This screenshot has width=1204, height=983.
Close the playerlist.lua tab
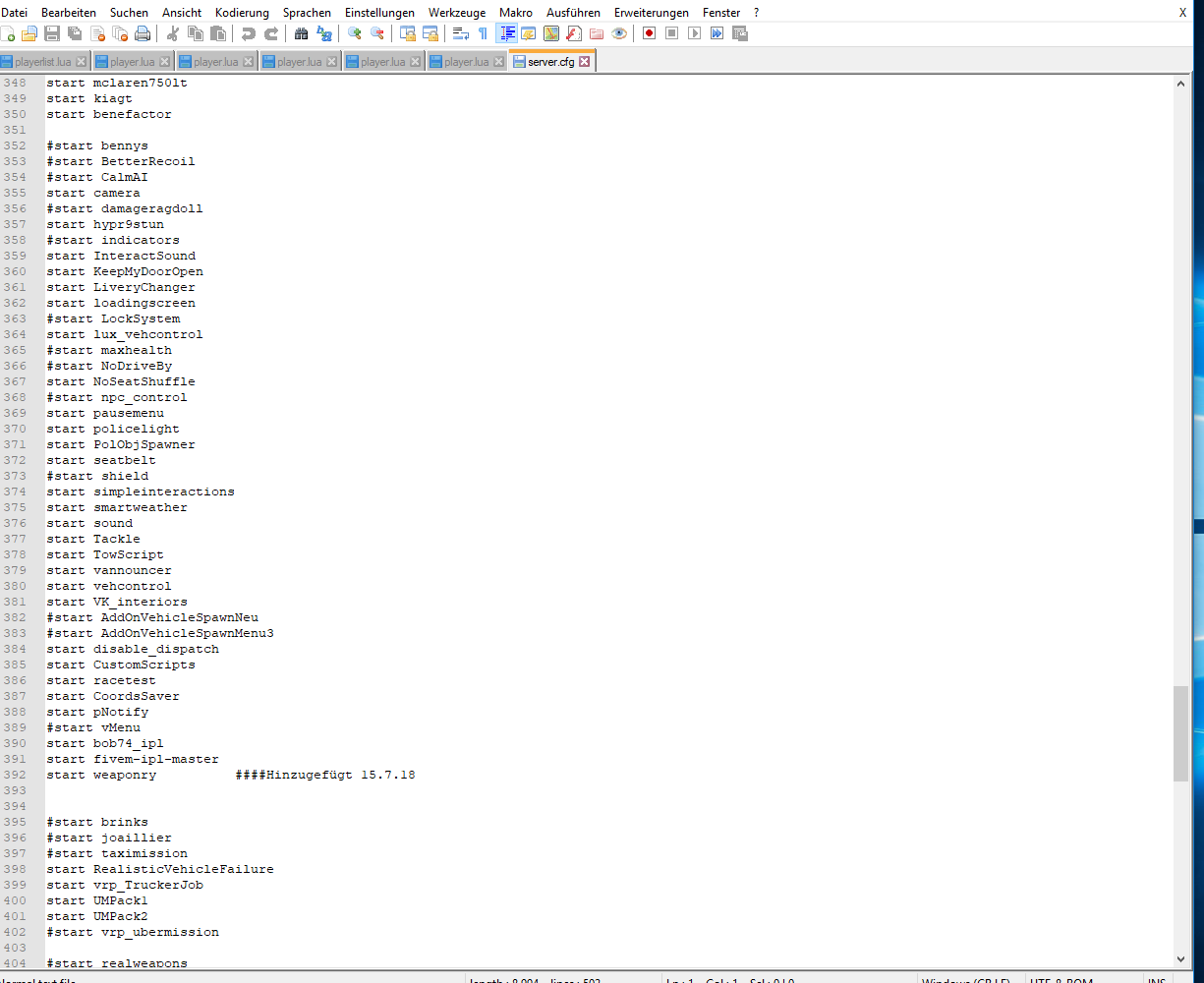coord(83,62)
